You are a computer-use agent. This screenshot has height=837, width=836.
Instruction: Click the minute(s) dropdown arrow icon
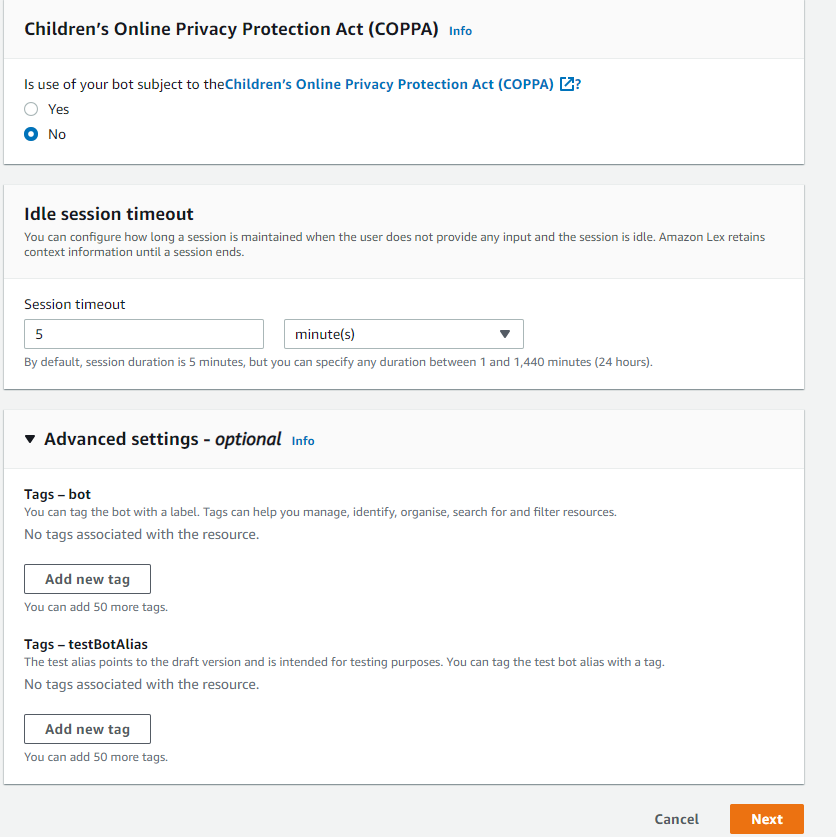pyautogui.click(x=505, y=334)
